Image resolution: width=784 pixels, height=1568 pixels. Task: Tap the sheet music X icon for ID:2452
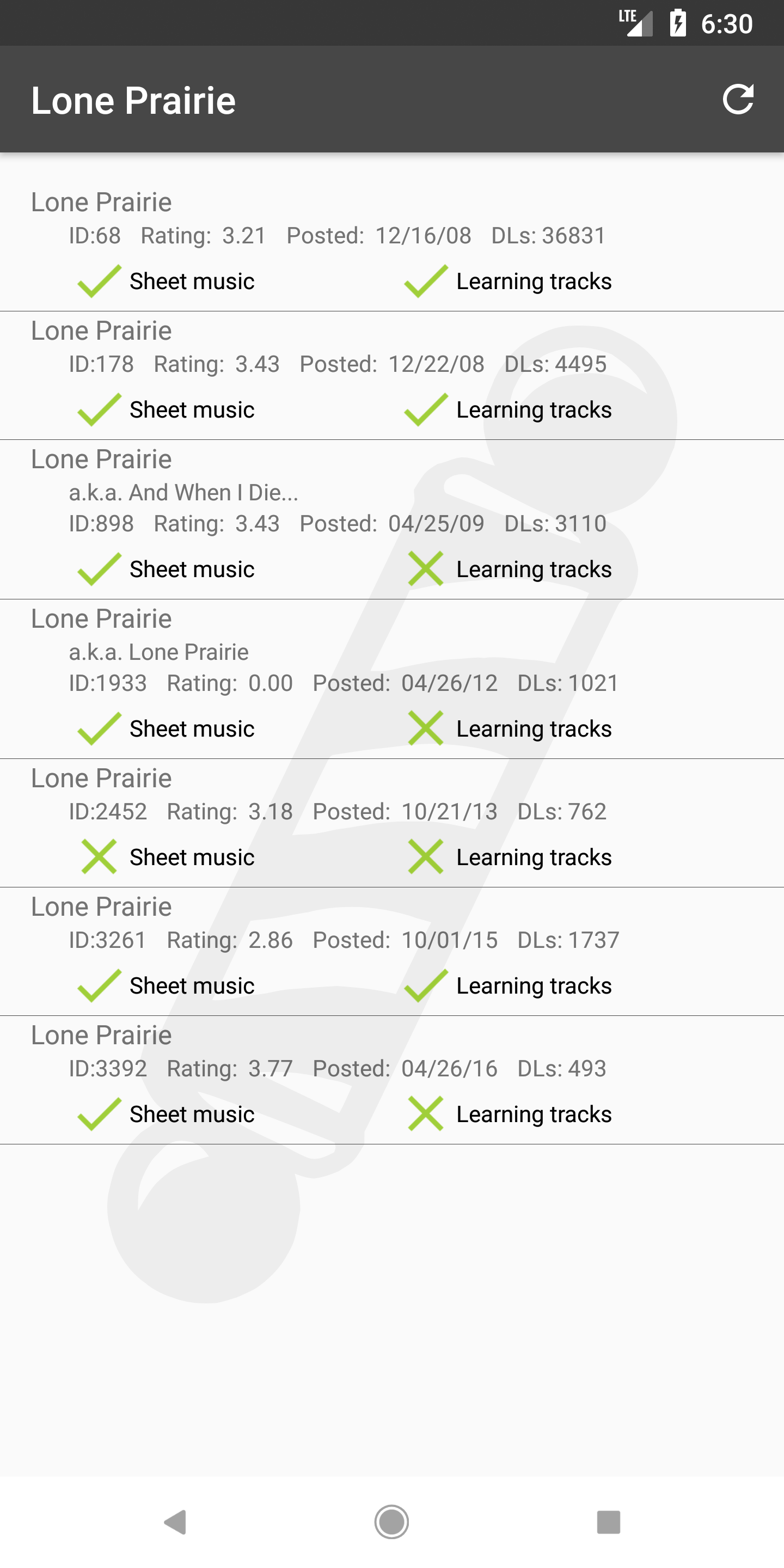[99, 857]
